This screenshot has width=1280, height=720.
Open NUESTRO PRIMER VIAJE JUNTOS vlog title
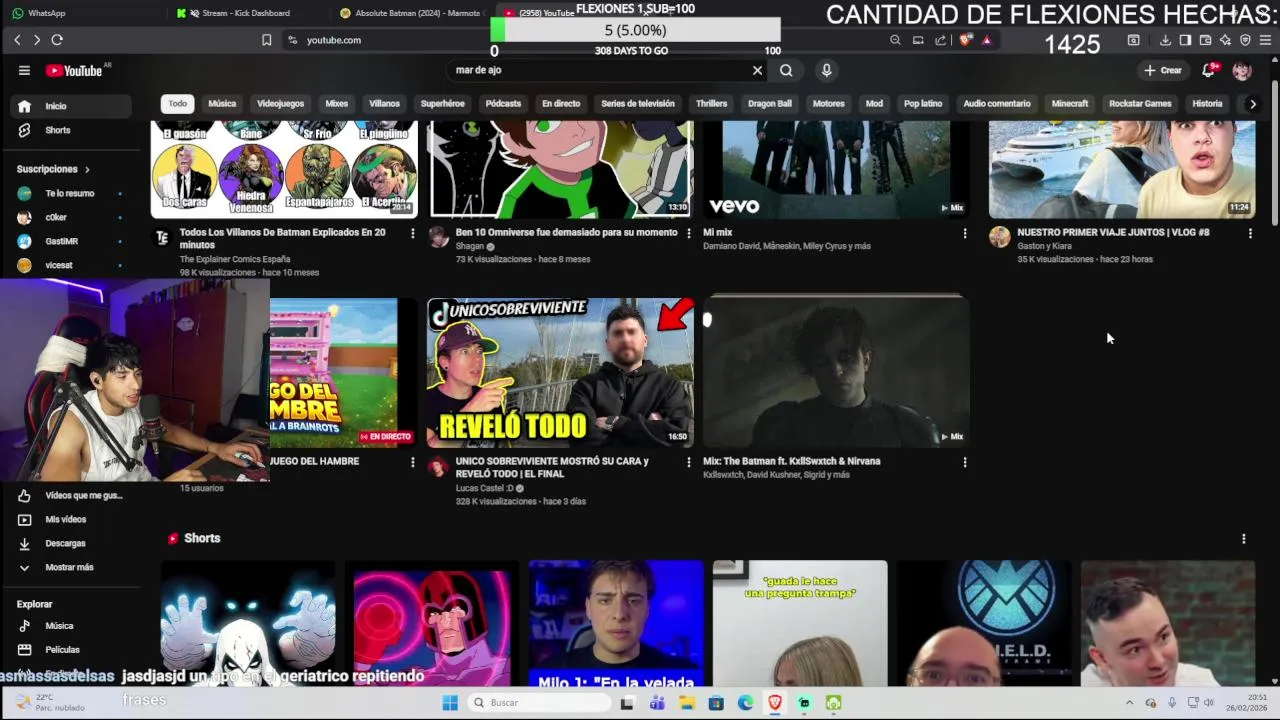(1113, 232)
